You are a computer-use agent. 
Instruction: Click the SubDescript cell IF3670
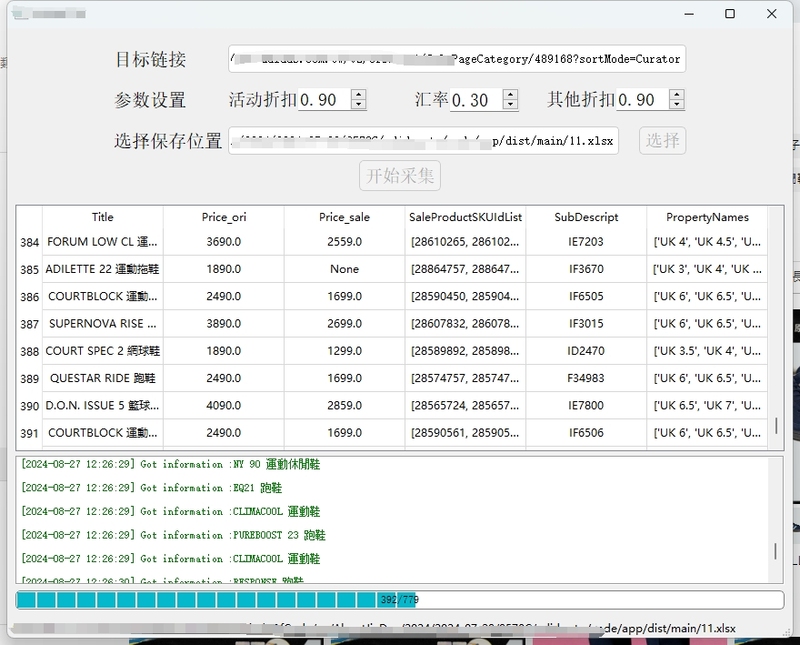(x=586, y=269)
